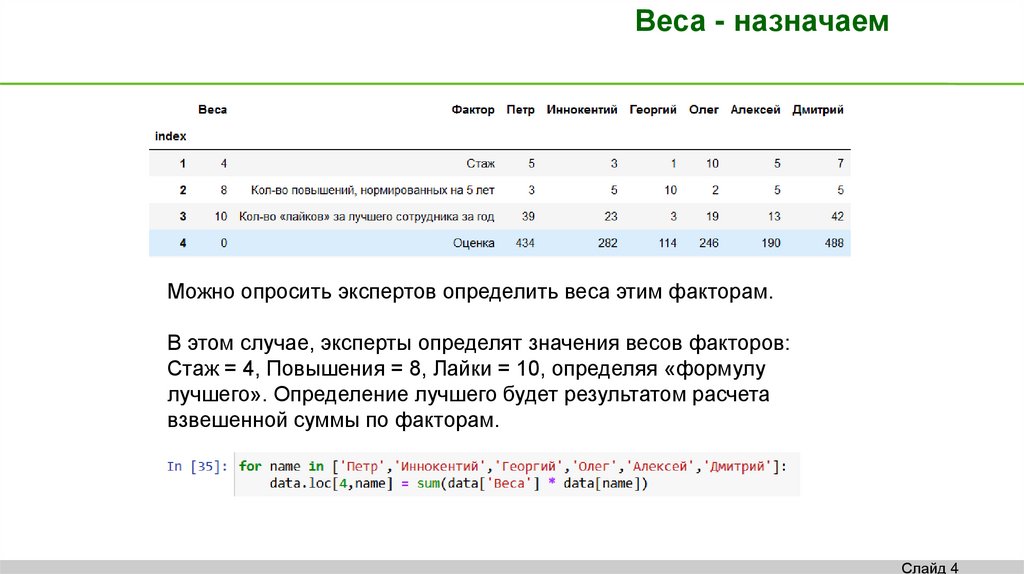Click the line "взвешенной суммы по факторам."
The width and height of the screenshot is (1024, 574).
(x=333, y=420)
